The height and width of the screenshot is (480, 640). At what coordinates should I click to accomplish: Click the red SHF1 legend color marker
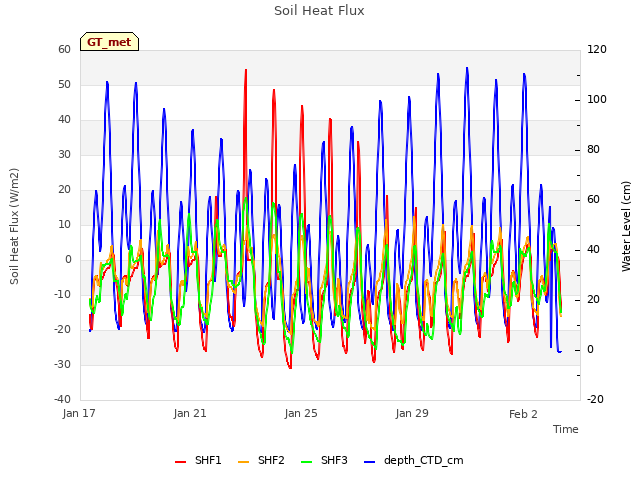tap(180, 462)
